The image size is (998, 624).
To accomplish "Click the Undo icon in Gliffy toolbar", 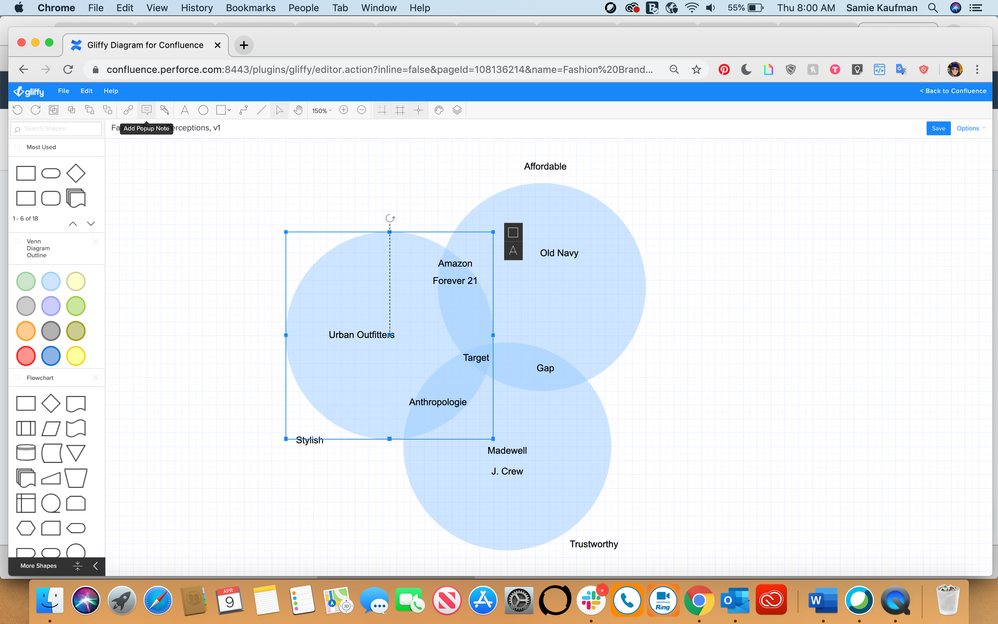I will [18, 110].
